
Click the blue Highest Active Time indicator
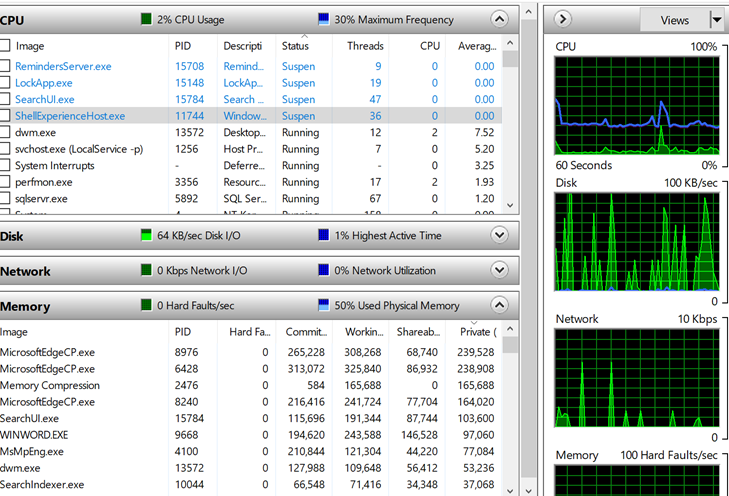pos(324,235)
